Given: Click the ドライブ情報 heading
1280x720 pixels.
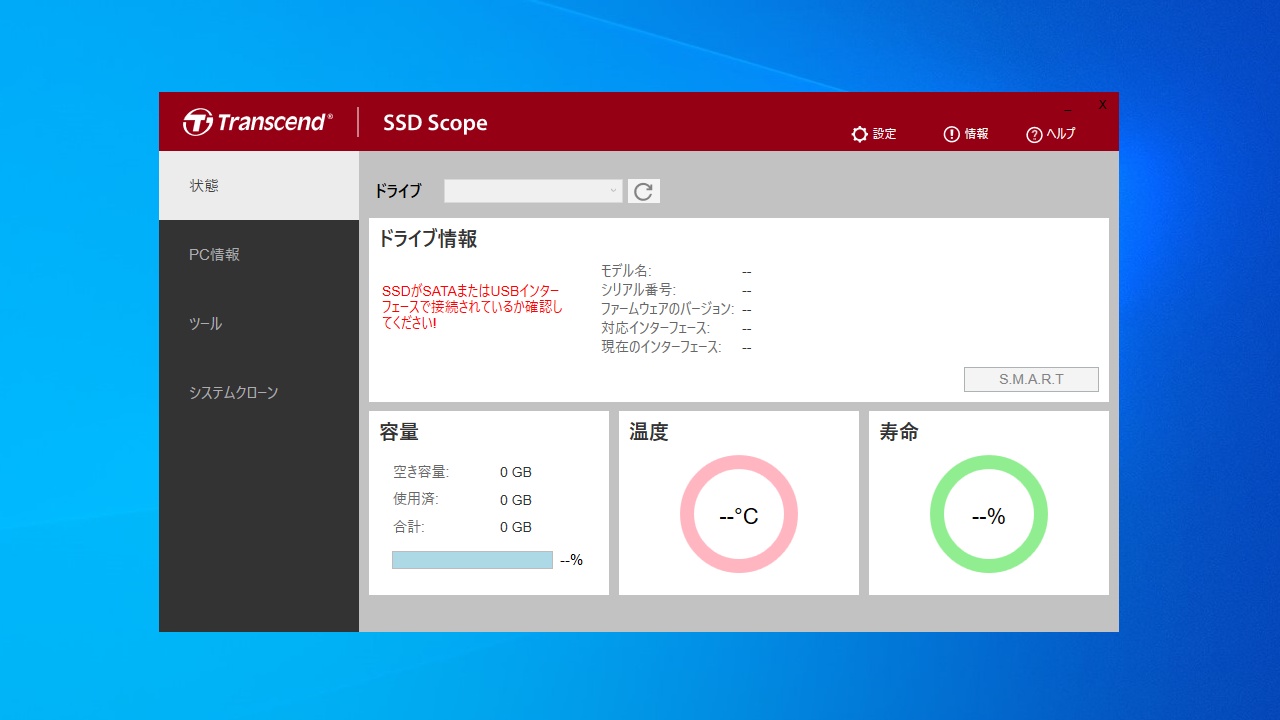Looking at the screenshot, I should pyautogui.click(x=427, y=239).
